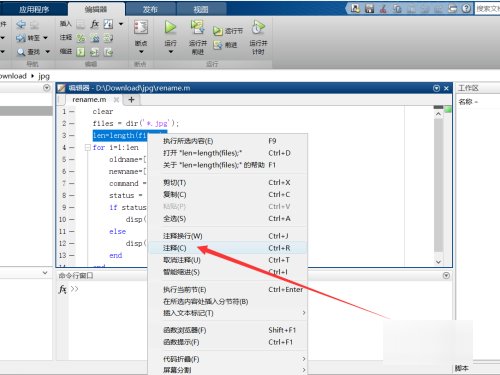500x375 pixels.
Task: Click editor scrollbar up arrow
Action: pos(438,114)
